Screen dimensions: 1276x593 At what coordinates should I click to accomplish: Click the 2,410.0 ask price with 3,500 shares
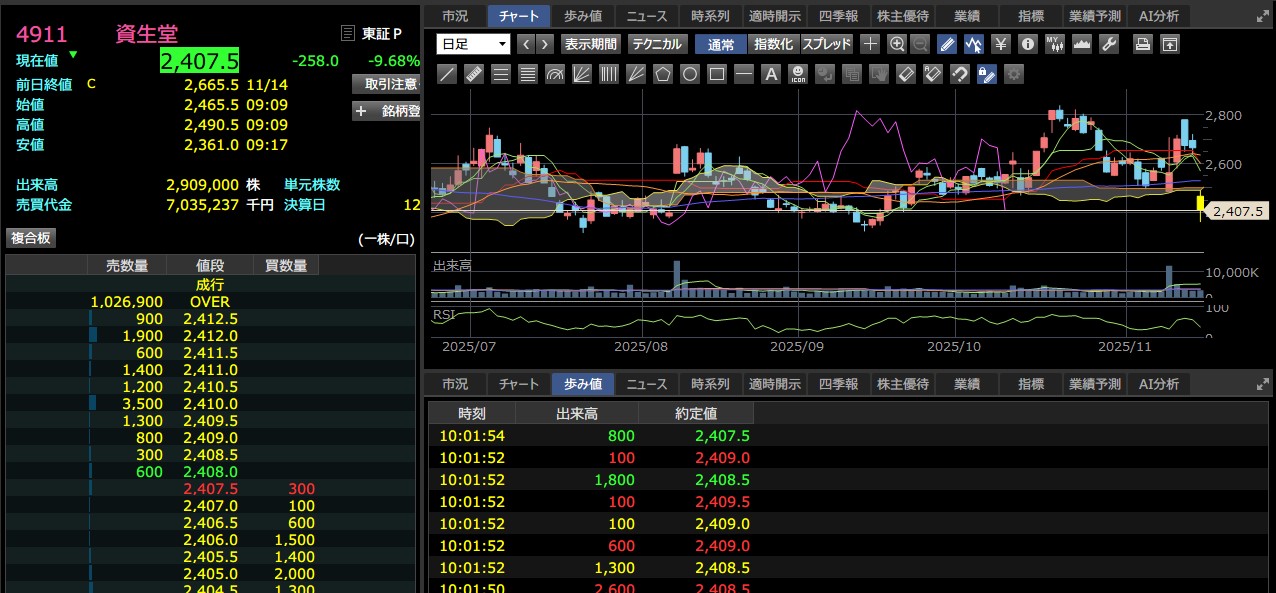coord(210,404)
